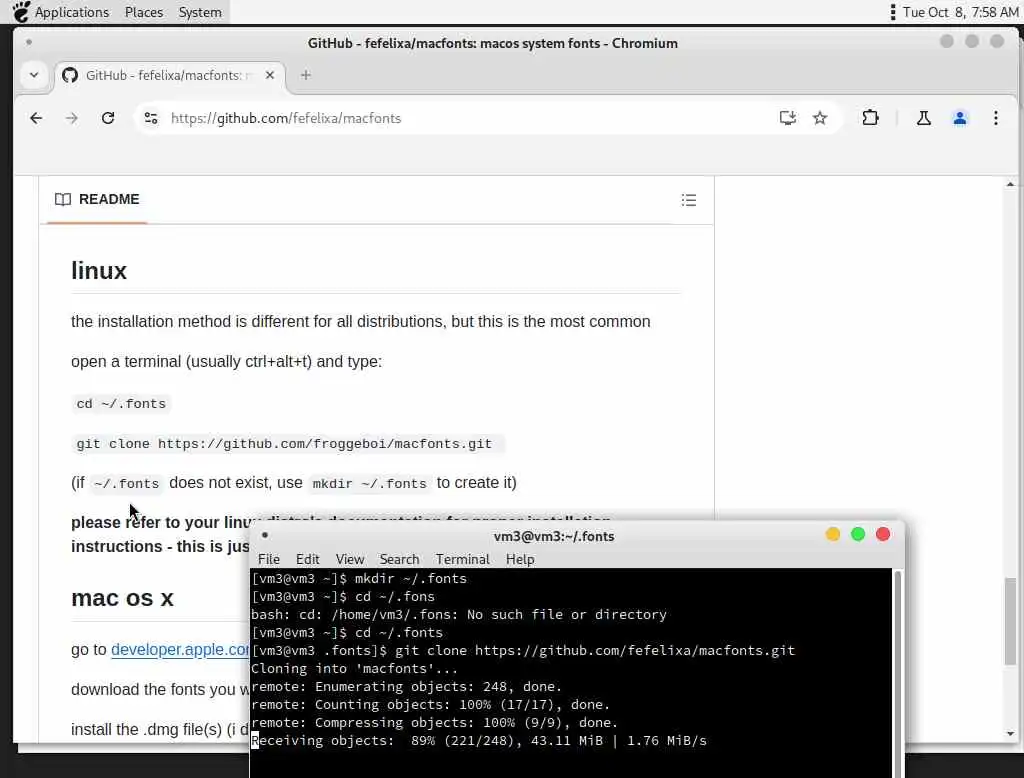Image resolution: width=1024 pixels, height=778 pixels.
Task: Minimize terminal with yellow button
Action: (833, 534)
